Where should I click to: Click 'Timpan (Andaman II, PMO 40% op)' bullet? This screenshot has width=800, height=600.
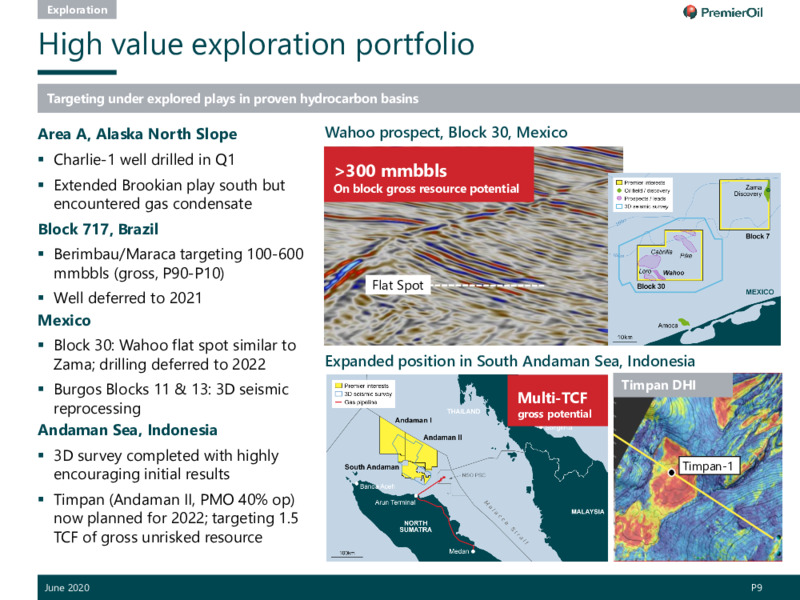point(176,518)
